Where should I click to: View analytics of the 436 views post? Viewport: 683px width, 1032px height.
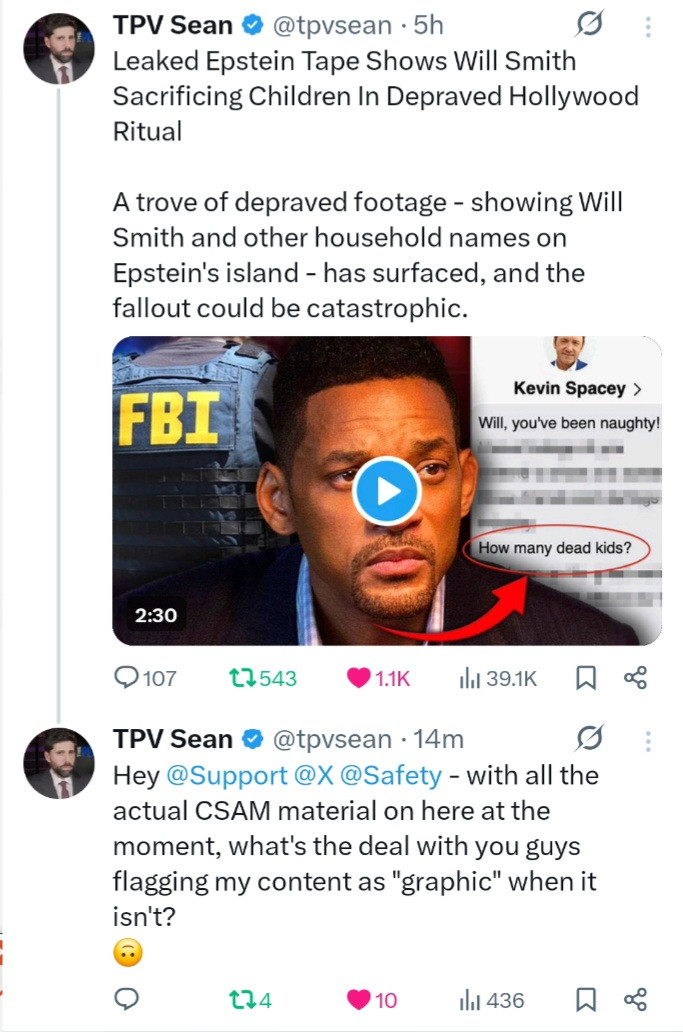tap(470, 999)
